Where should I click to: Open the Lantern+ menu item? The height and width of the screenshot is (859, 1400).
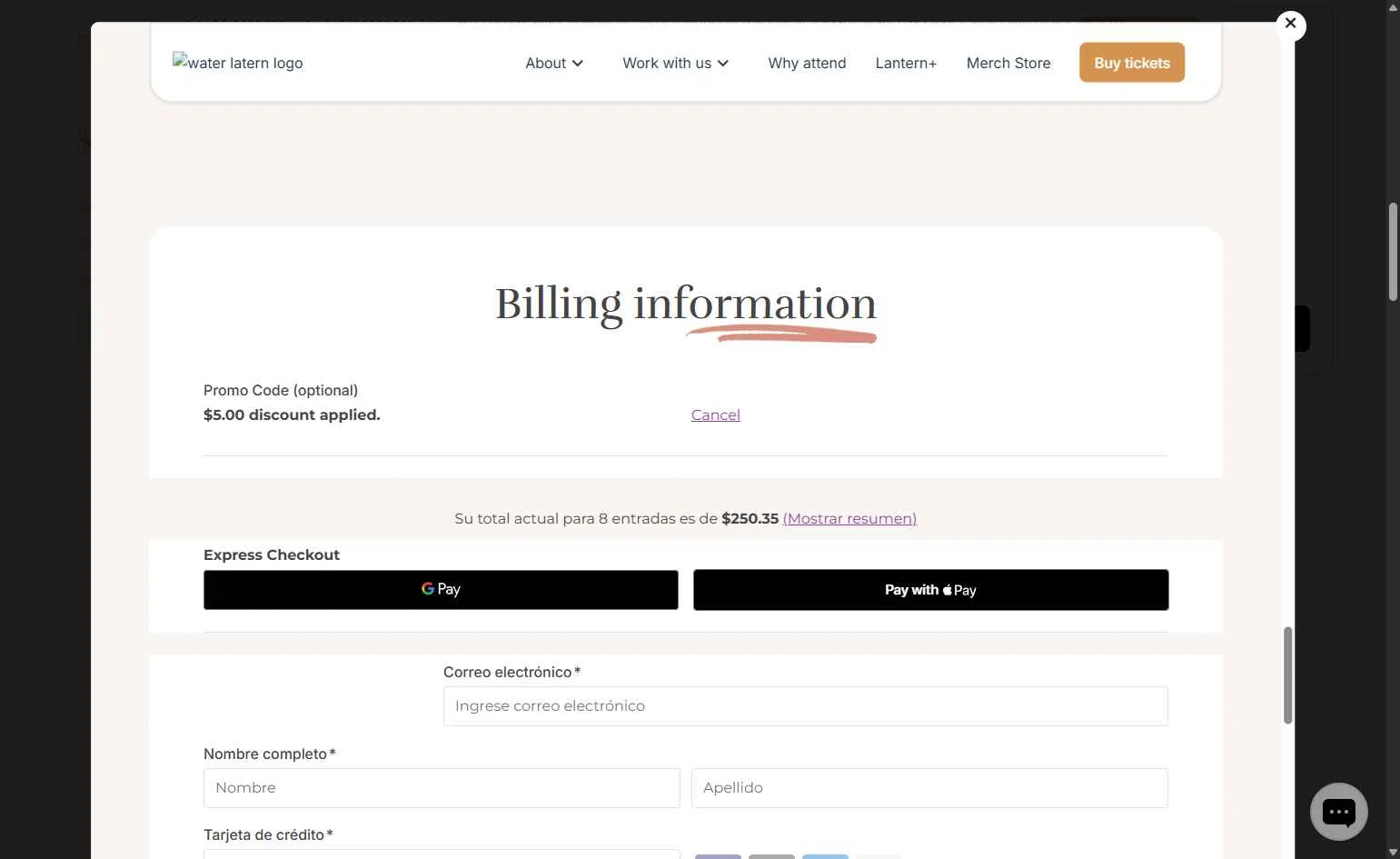click(906, 63)
